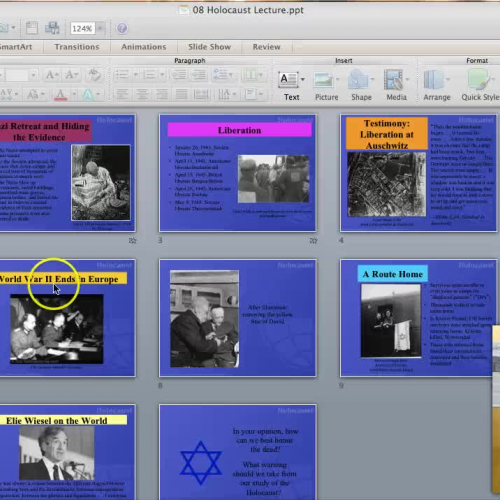Screen dimensions: 500x500
Task: Apply a bulleted list
Action: [122, 74]
